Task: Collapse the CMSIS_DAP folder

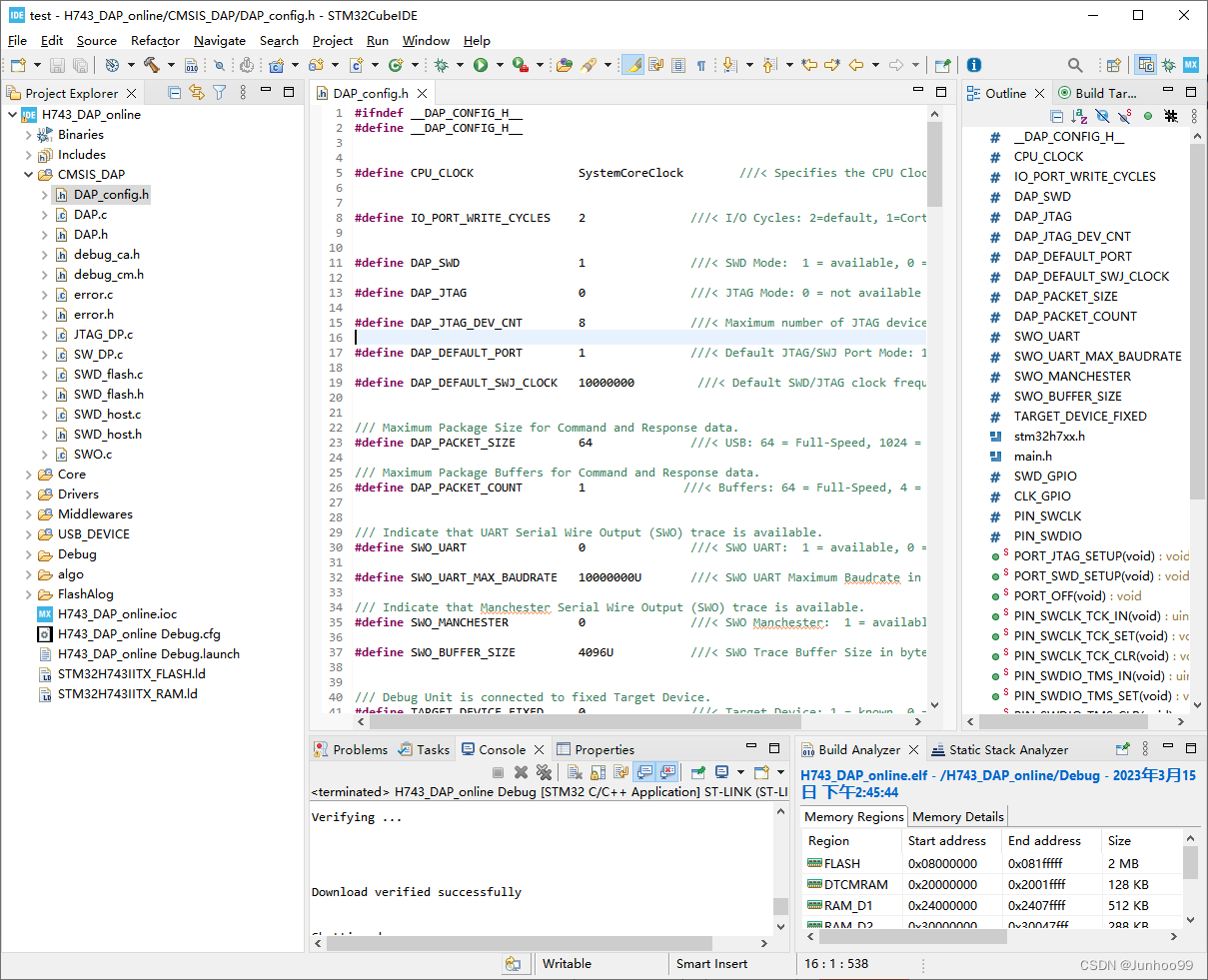Action: coord(28,175)
